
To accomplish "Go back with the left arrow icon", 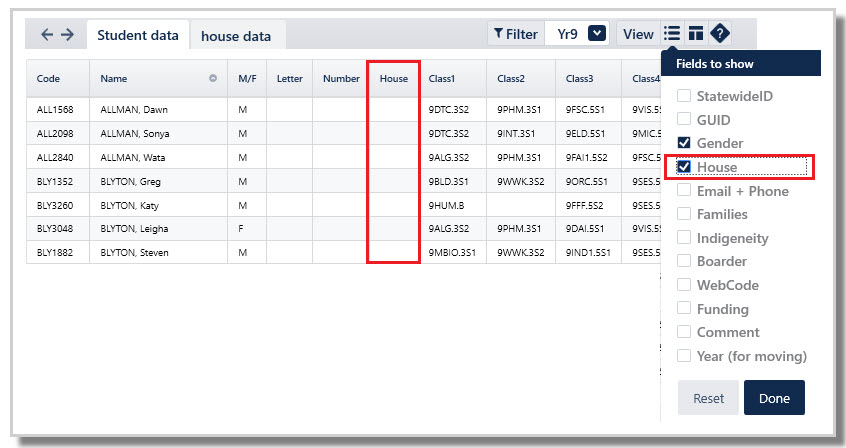I will pyautogui.click(x=47, y=35).
